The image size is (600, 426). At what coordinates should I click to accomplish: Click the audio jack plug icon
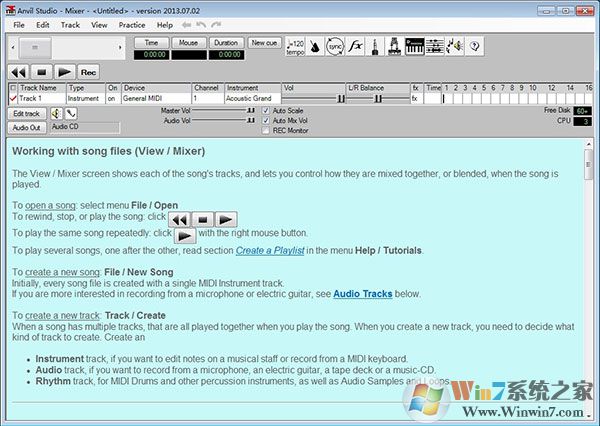(375, 47)
